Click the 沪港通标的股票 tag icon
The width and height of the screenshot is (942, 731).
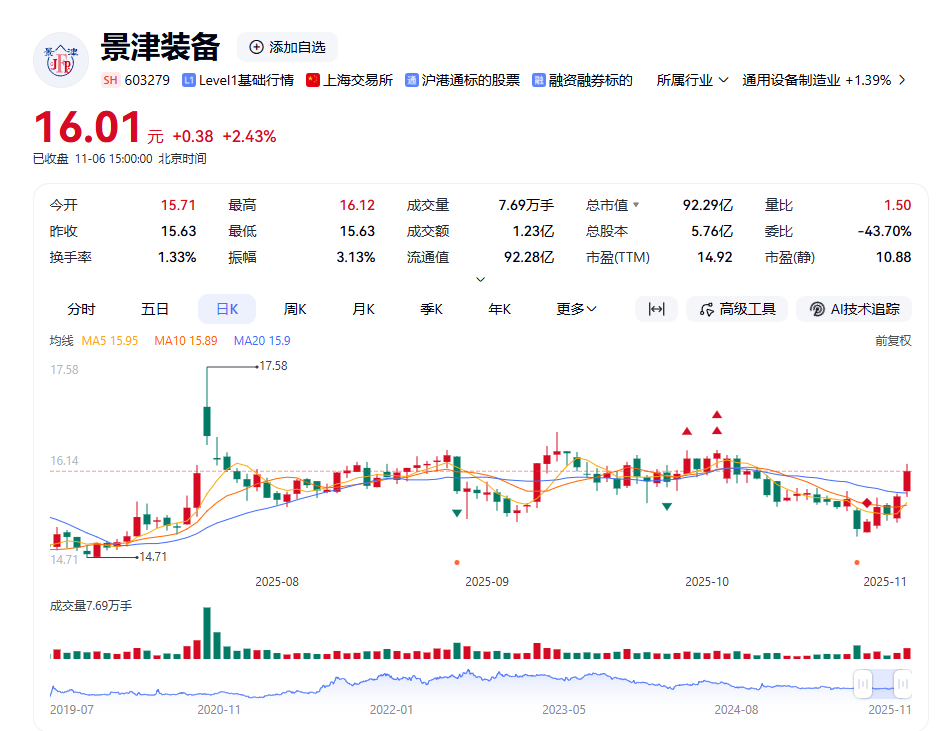coord(411,80)
